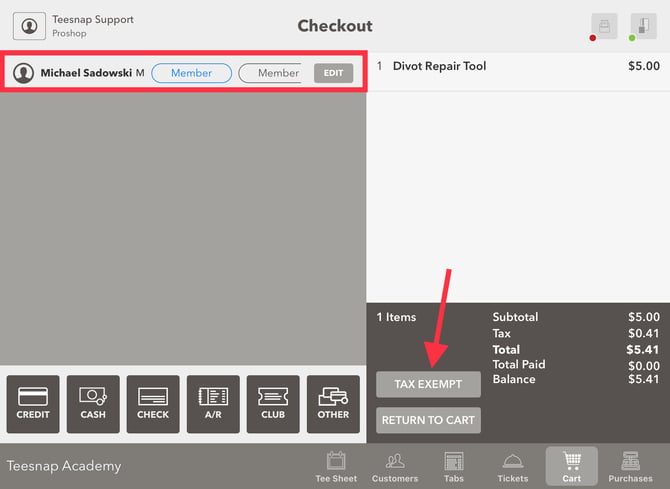The height and width of the screenshot is (489, 670).
Task: Select the Divot Repair Tool line item
Action: point(518,71)
